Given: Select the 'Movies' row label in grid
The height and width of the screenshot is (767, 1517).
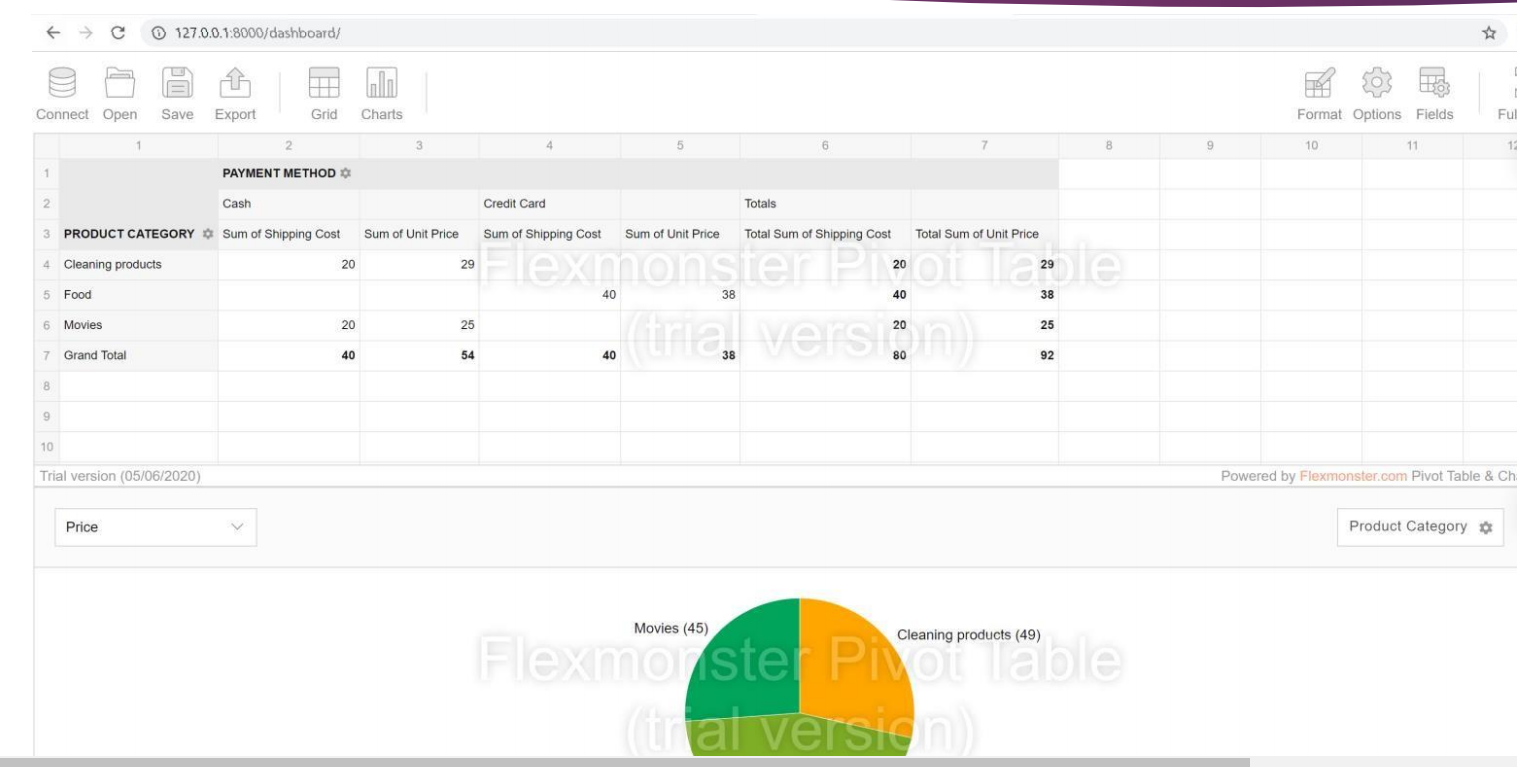Looking at the screenshot, I should [x=138, y=326].
